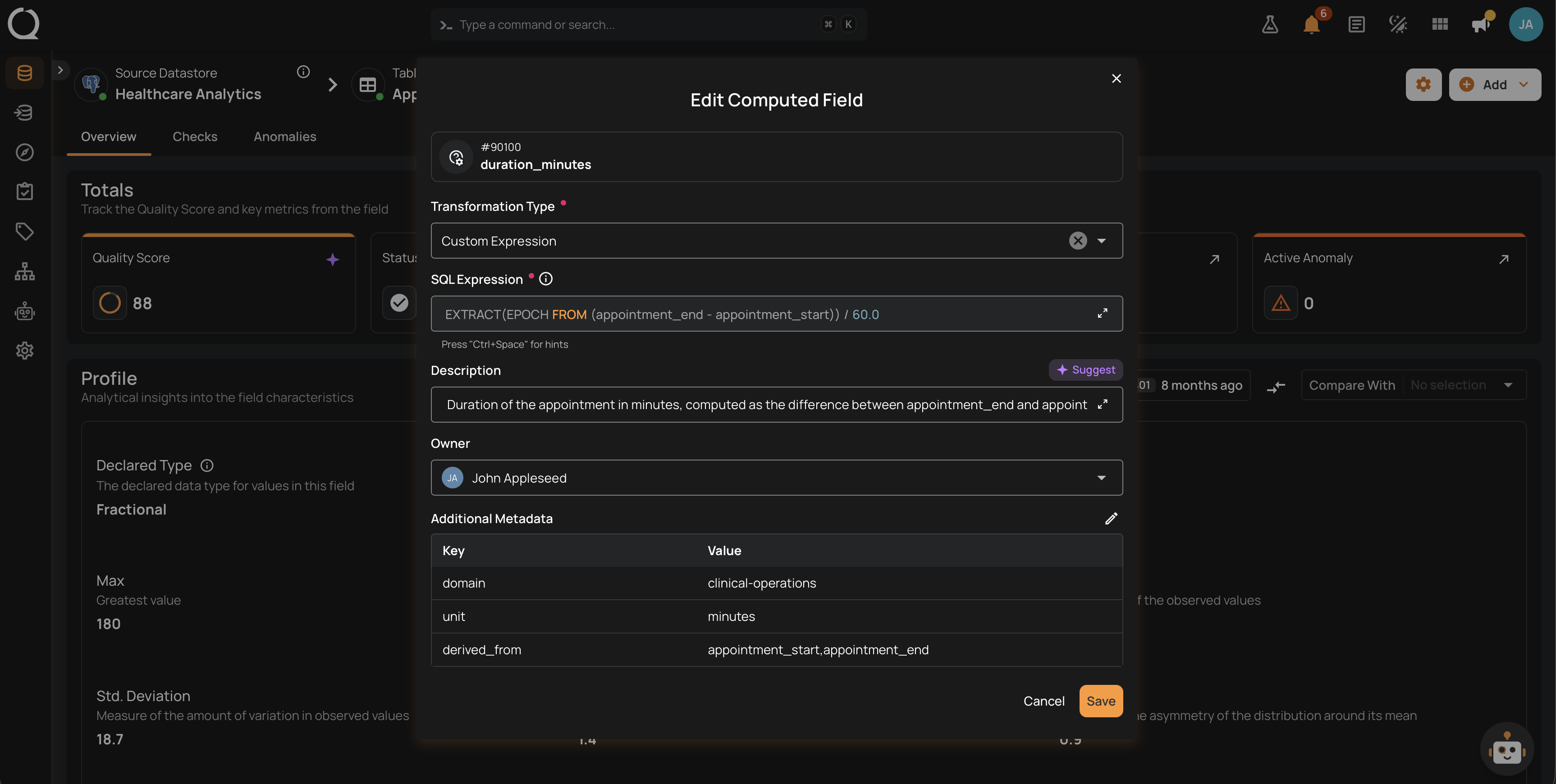The image size is (1556, 784).
Task: Click the 8 months ago timestamp
Action: (x=1201, y=385)
